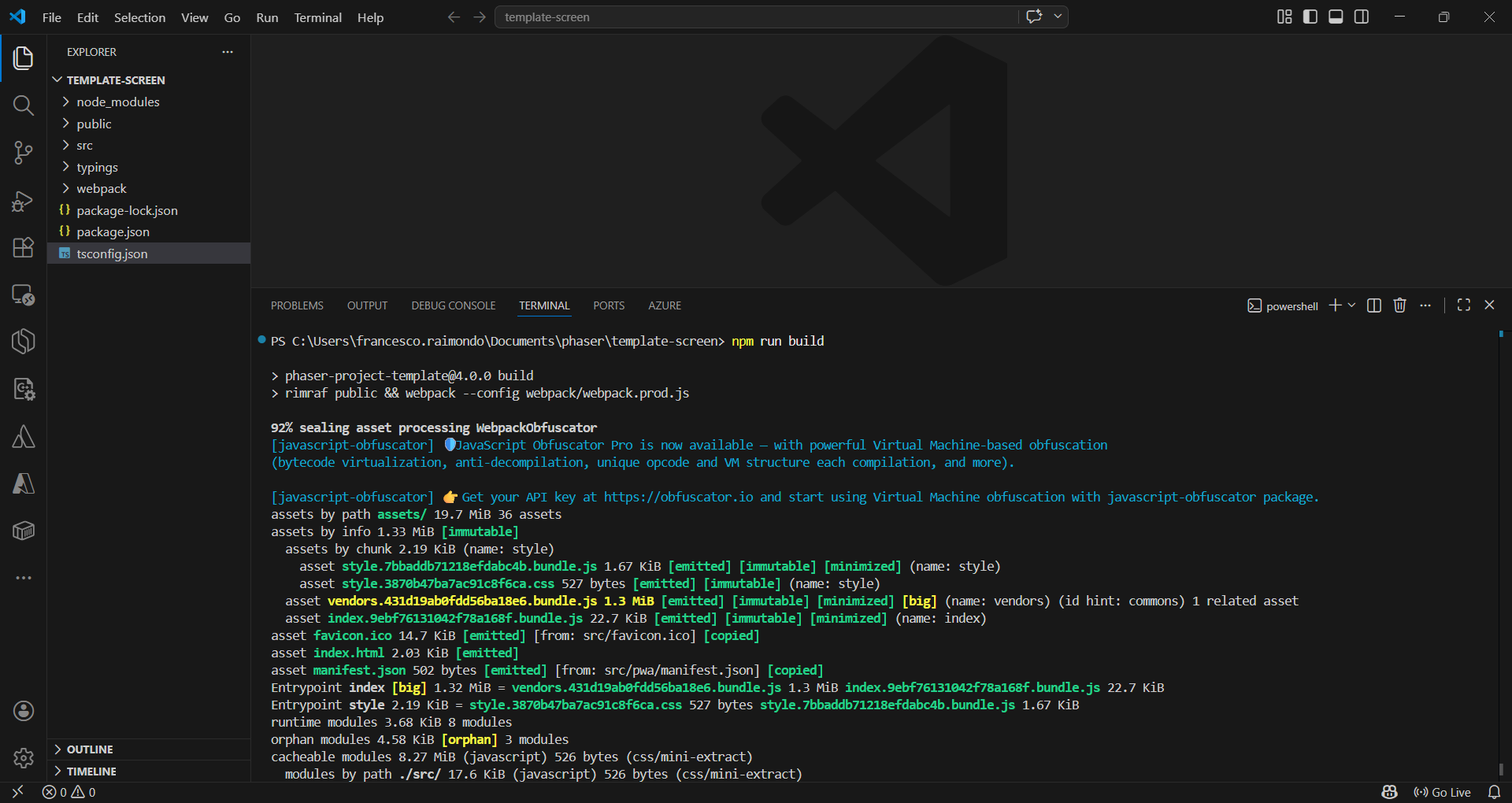Image resolution: width=1512 pixels, height=803 pixels.
Task: Open Accounts menu in activity bar
Action: [24, 711]
